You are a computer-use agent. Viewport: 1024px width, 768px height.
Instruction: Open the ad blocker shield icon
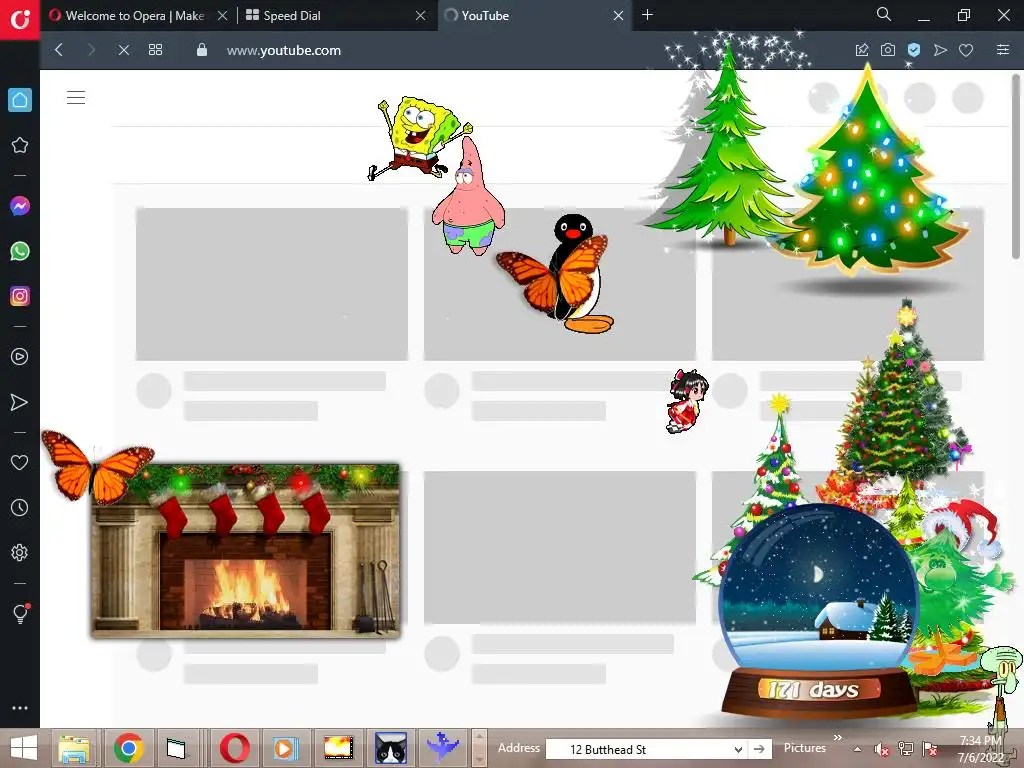tap(914, 50)
